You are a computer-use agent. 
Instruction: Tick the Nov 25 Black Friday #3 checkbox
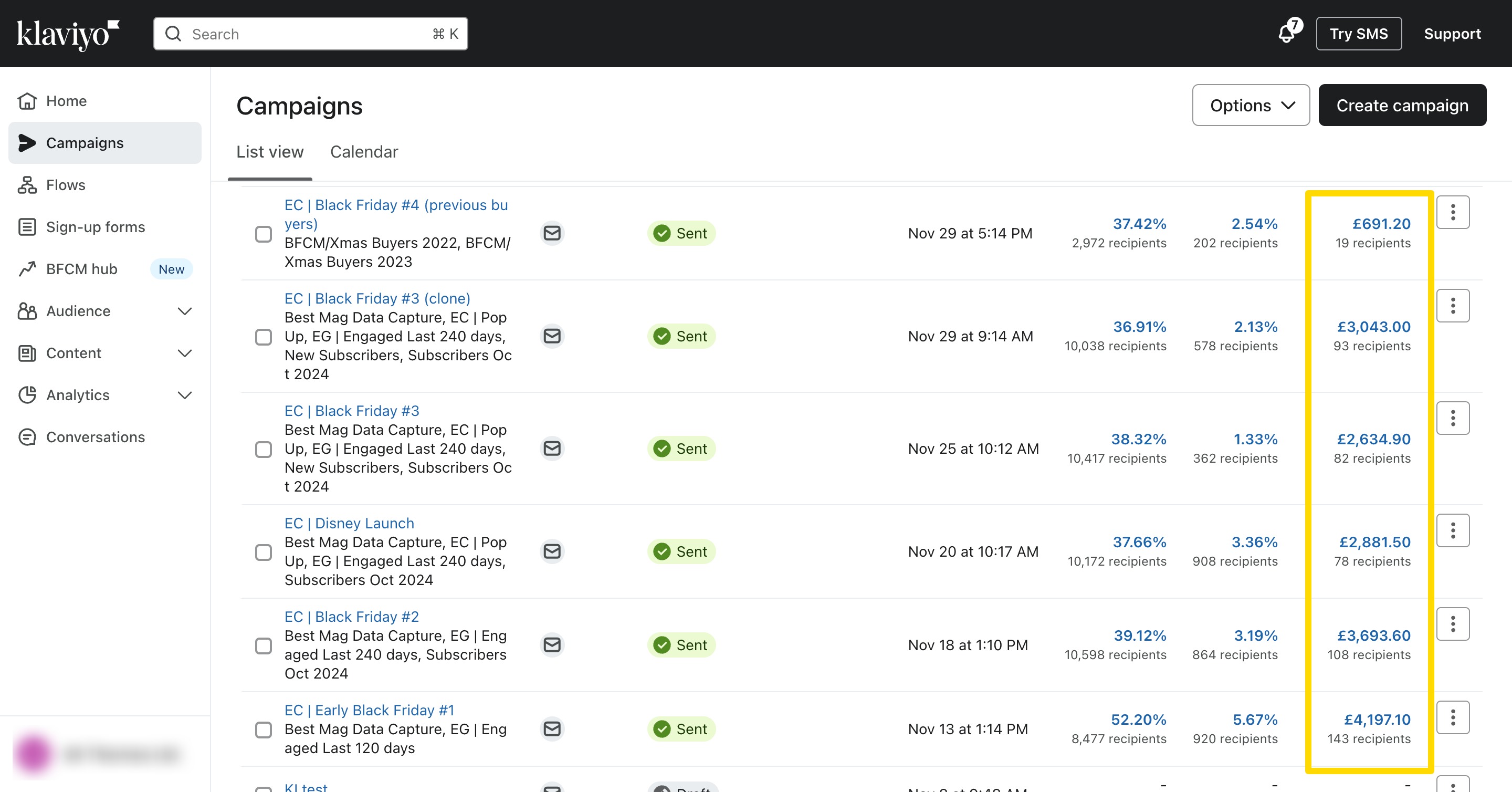264,449
